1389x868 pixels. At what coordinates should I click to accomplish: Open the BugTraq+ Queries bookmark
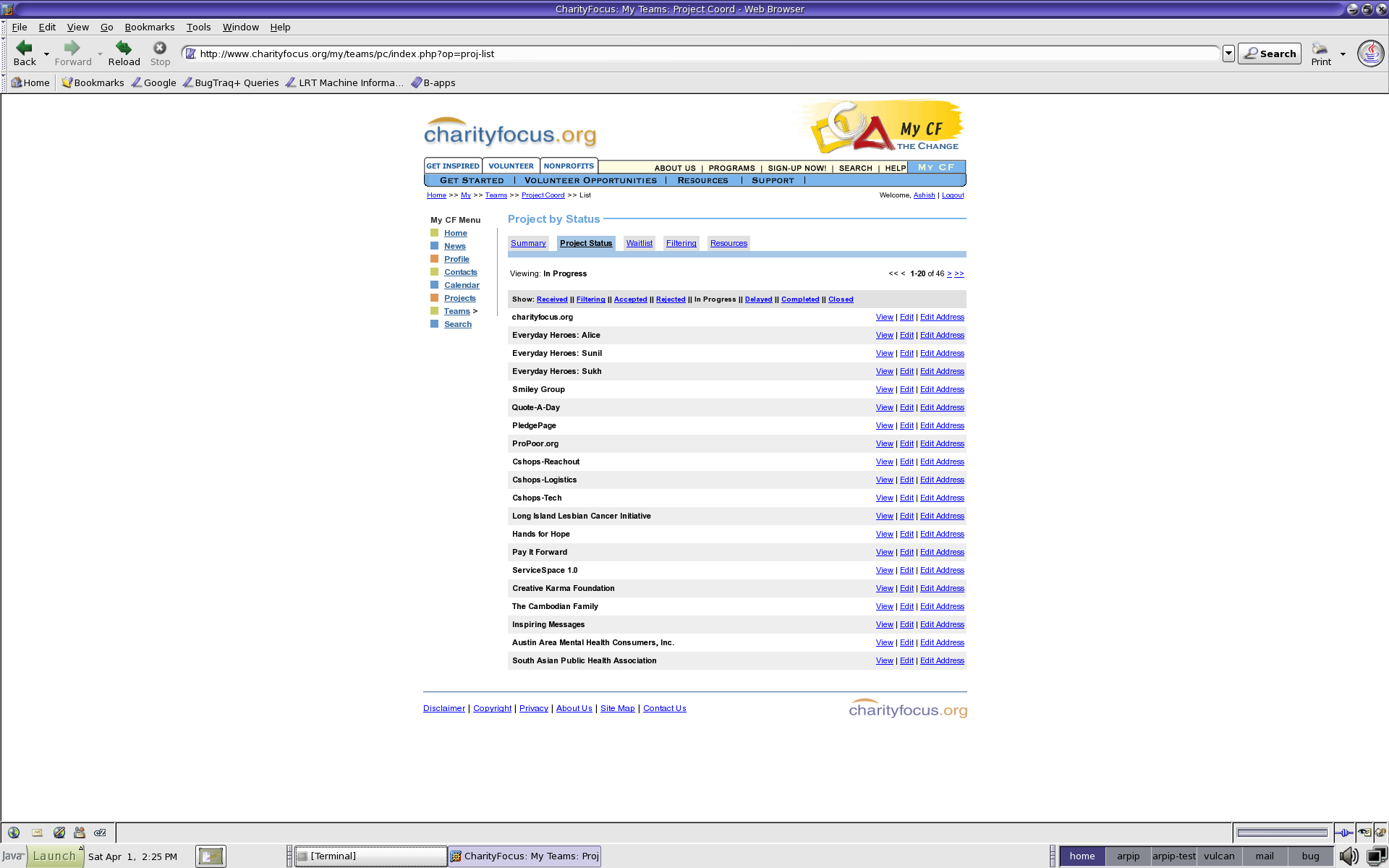coord(231,82)
